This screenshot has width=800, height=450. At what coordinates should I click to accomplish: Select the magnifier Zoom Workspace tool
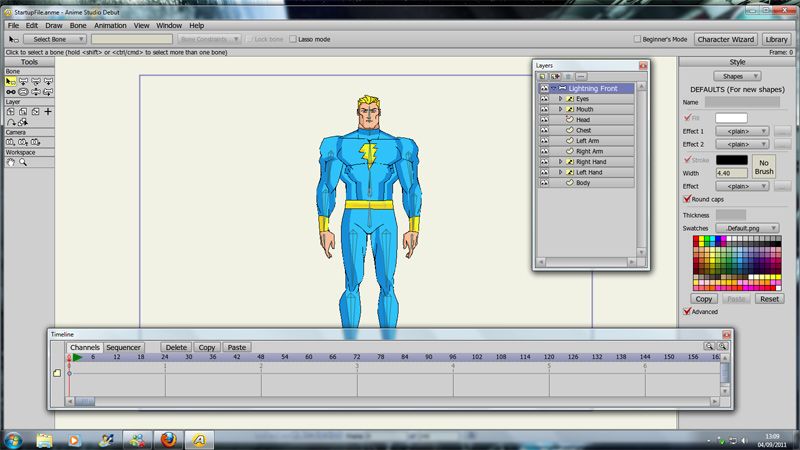click(x=23, y=161)
